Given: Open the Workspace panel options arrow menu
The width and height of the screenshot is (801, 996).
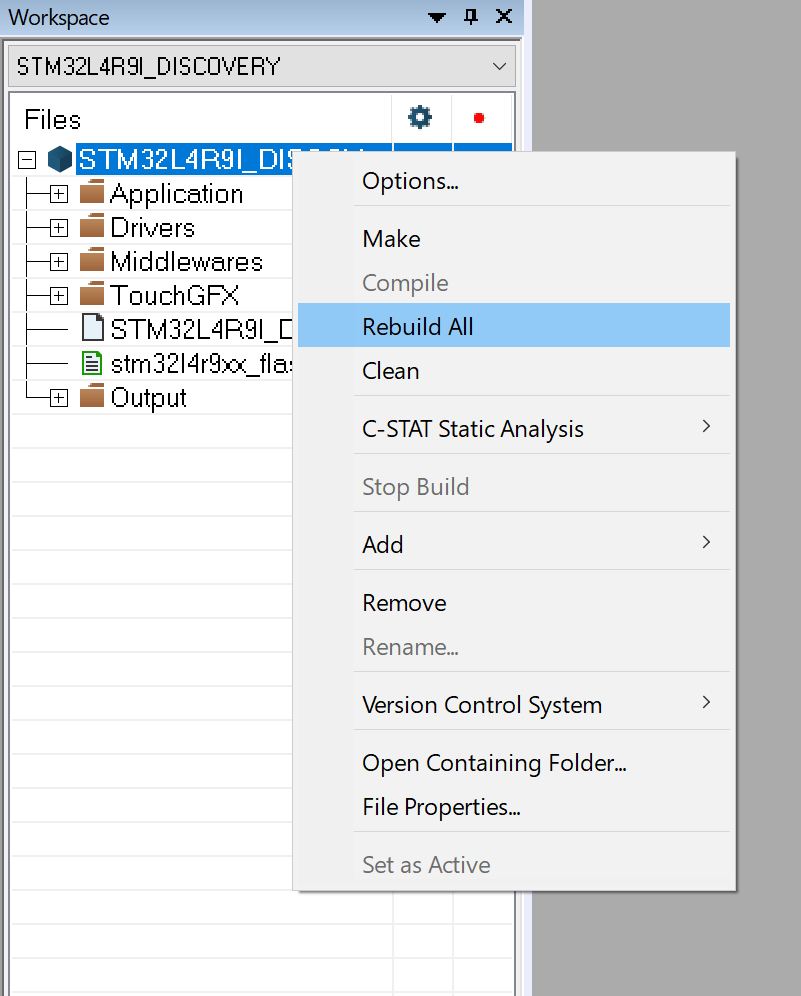Looking at the screenshot, I should coord(437,17).
